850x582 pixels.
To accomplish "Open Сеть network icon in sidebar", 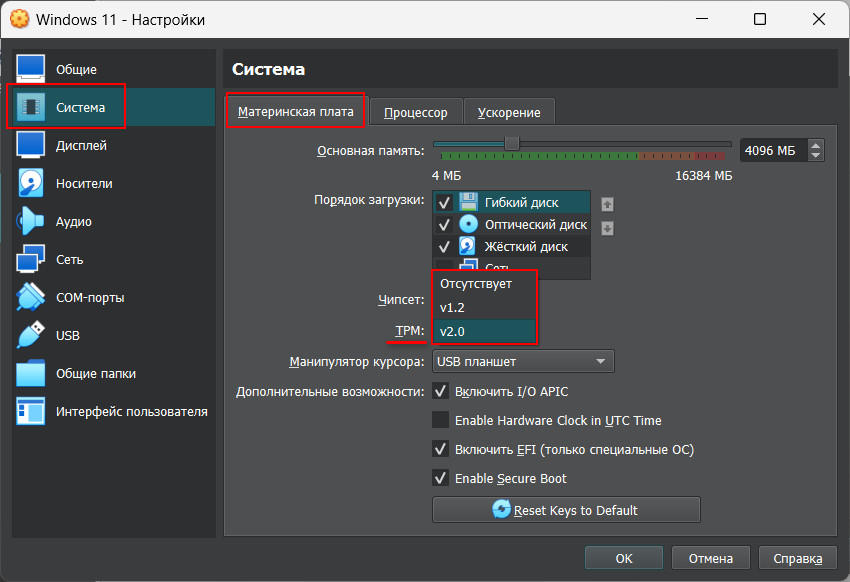I will click(30, 259).
